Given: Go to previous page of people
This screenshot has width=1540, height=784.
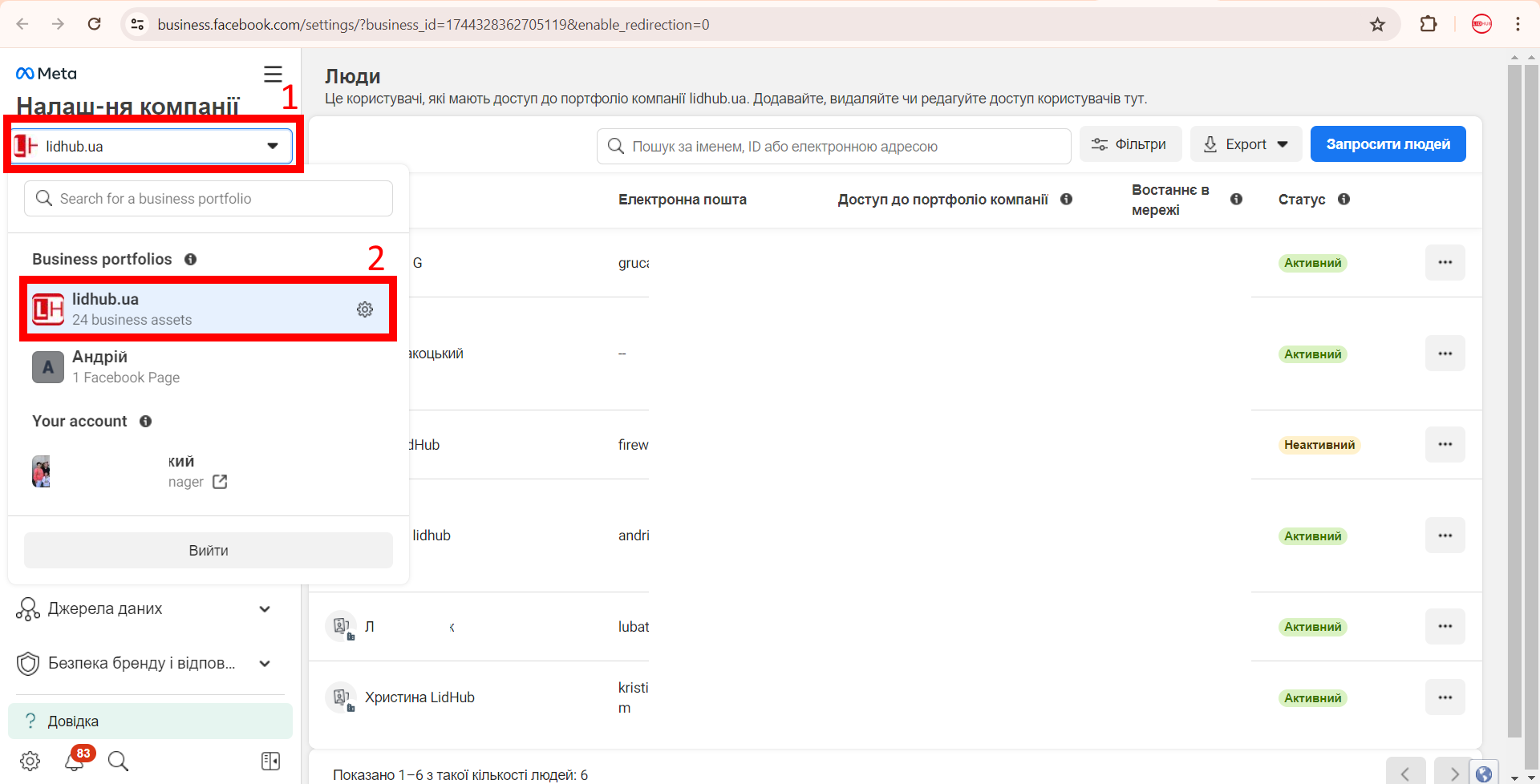Looking at the screenshot, I should (1405, 774).
